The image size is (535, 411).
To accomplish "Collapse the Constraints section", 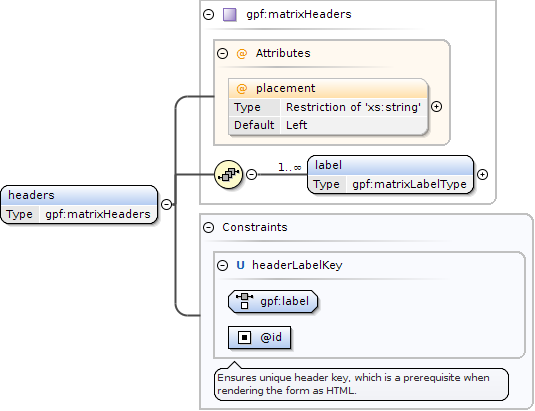I will (x=208, y=227).
